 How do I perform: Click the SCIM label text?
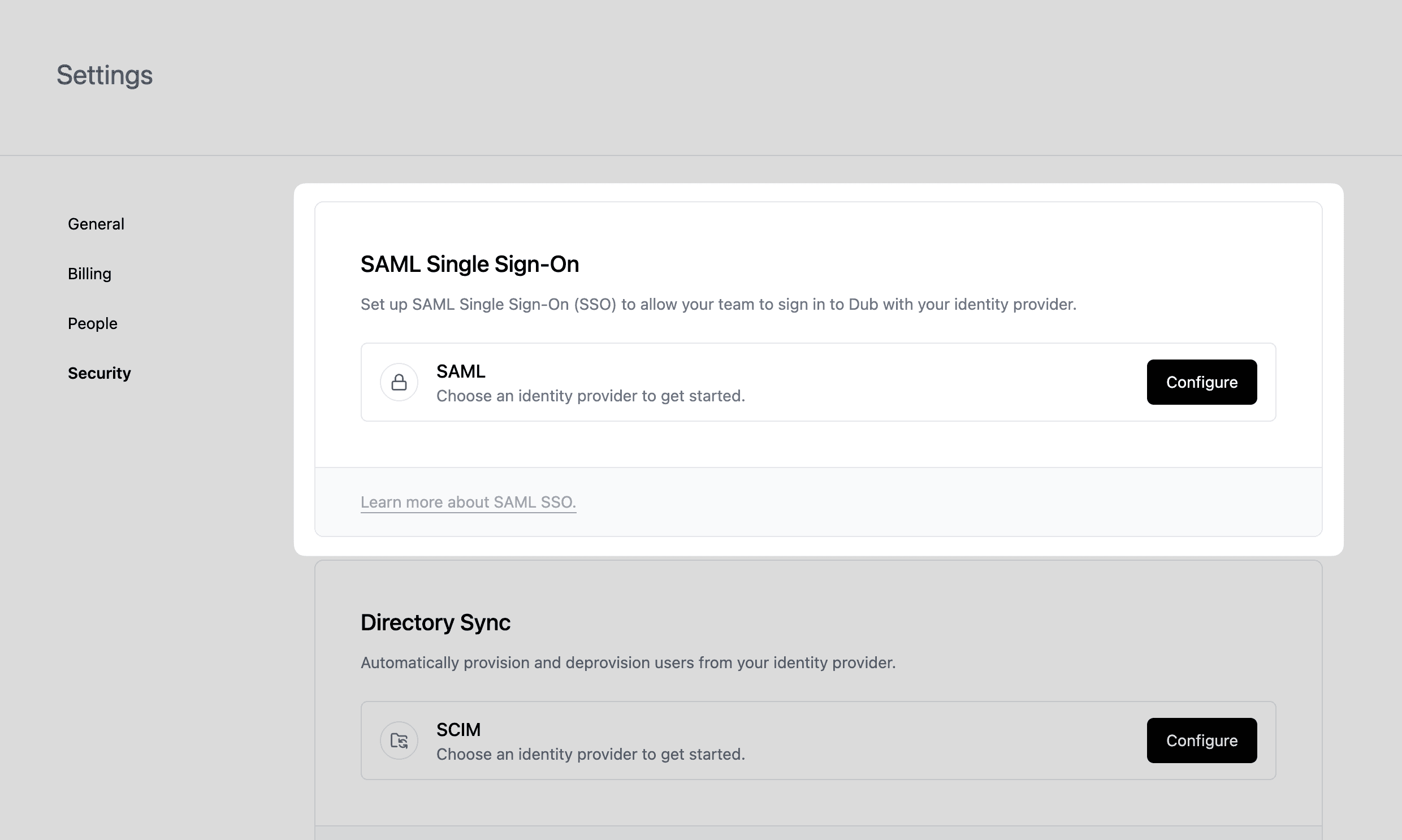[458, 729]
